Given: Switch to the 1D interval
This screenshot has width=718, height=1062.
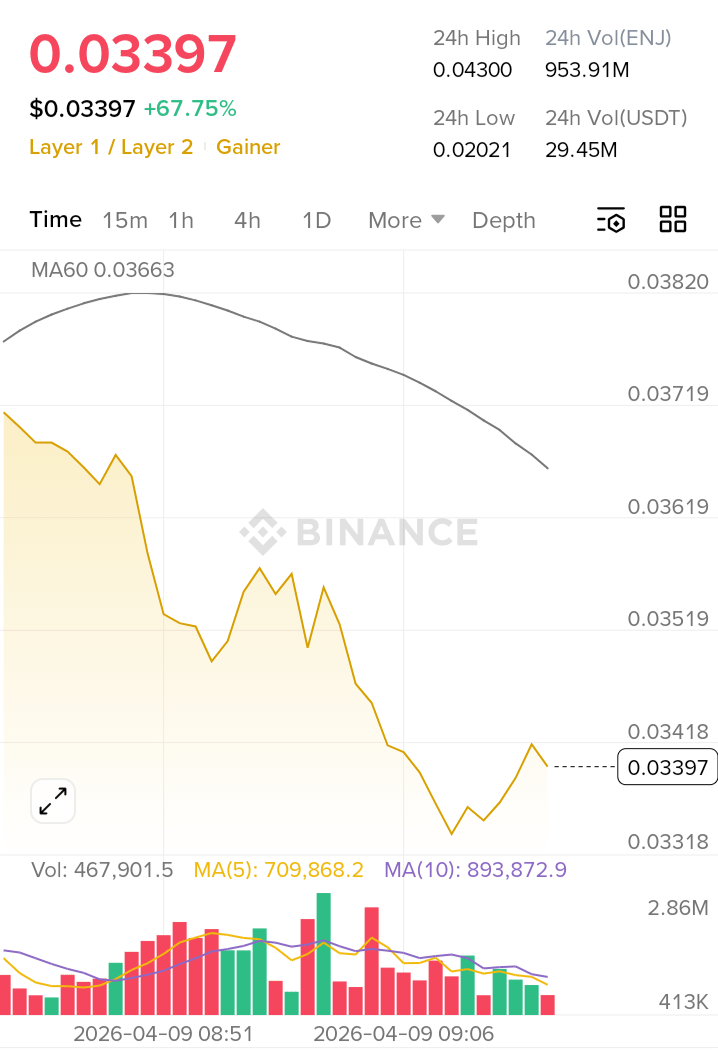Looking at the screenshot, I should [316, 220].
